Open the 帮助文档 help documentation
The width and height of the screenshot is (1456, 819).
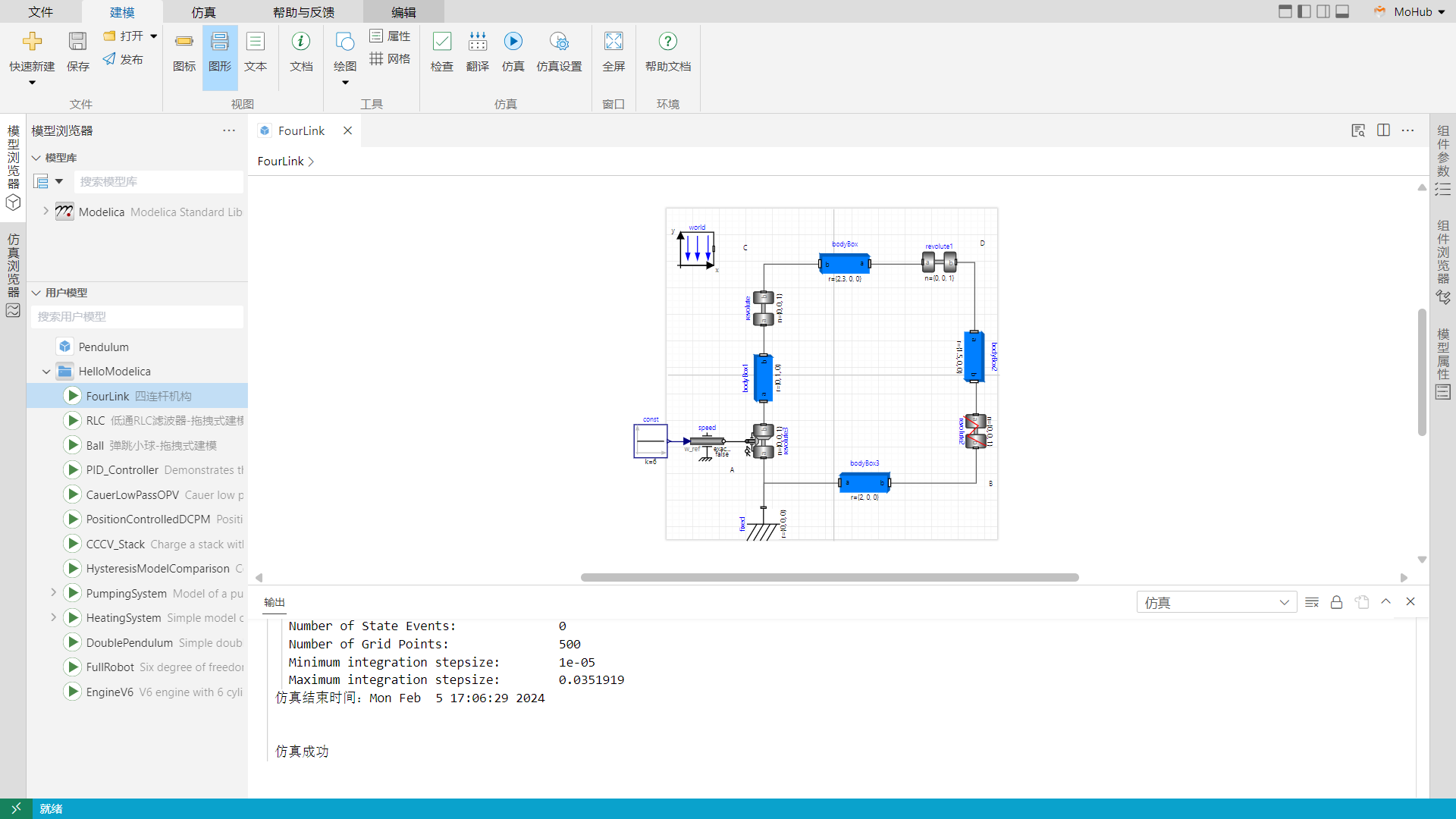(668, 52)
